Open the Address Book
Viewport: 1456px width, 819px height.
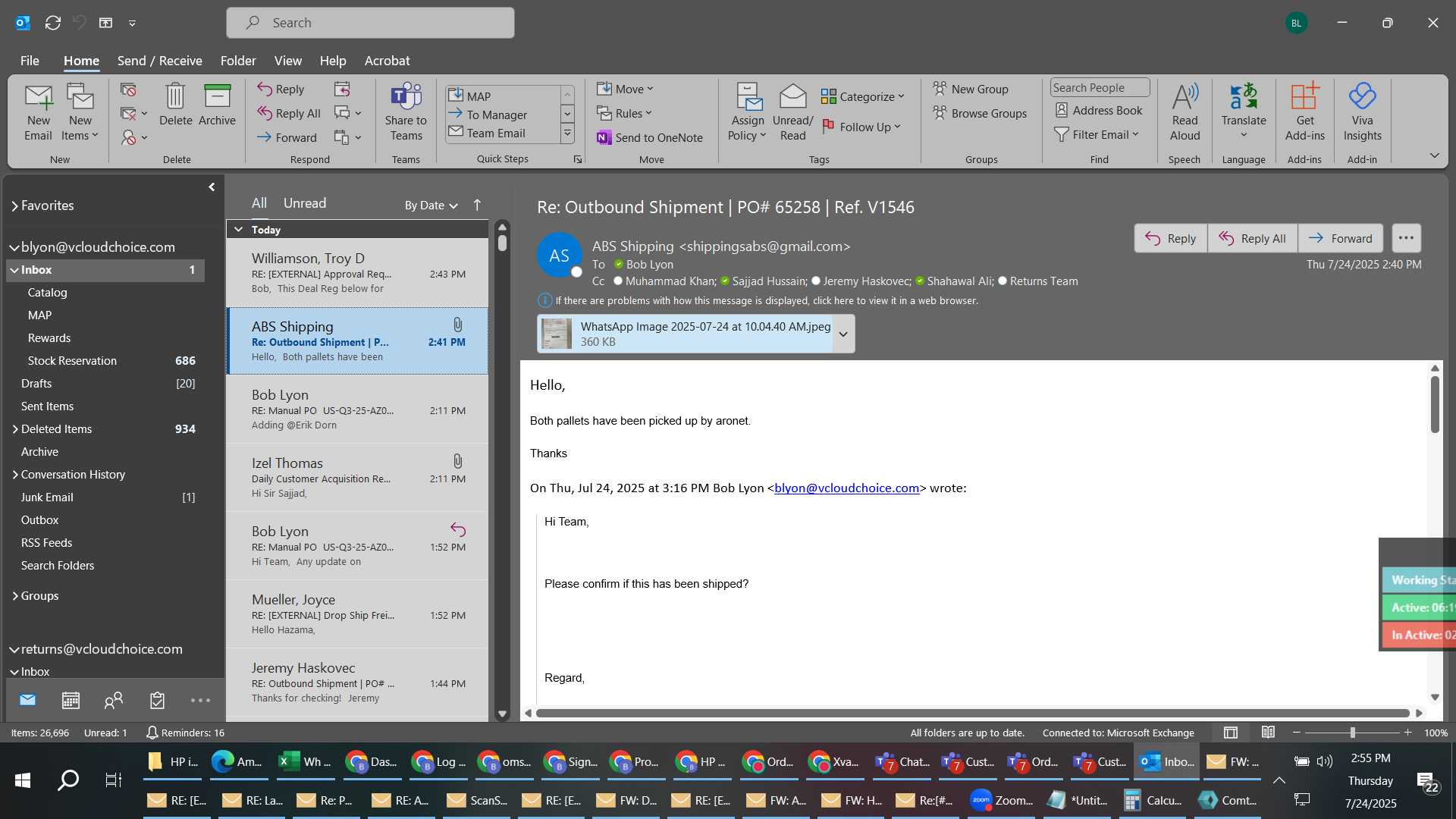(1098, 111)
